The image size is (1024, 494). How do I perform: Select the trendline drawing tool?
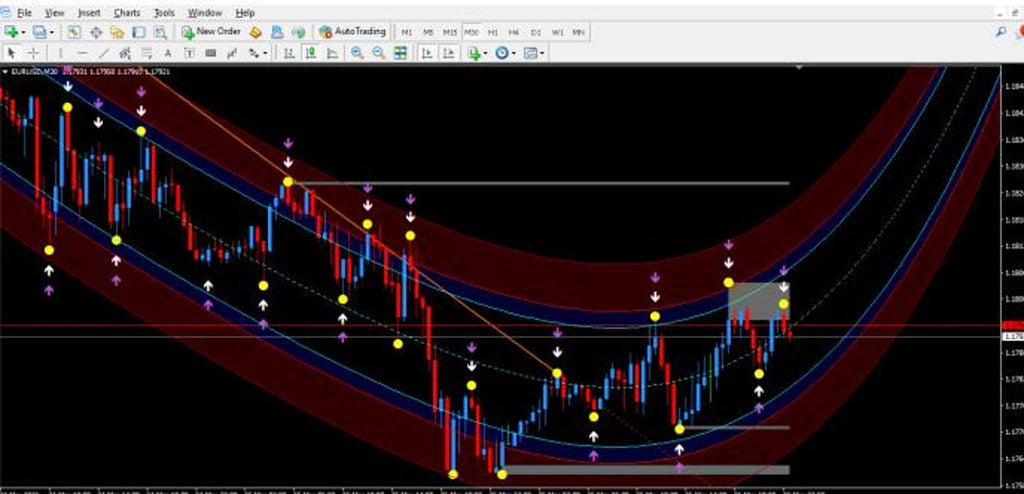[103, 53]
